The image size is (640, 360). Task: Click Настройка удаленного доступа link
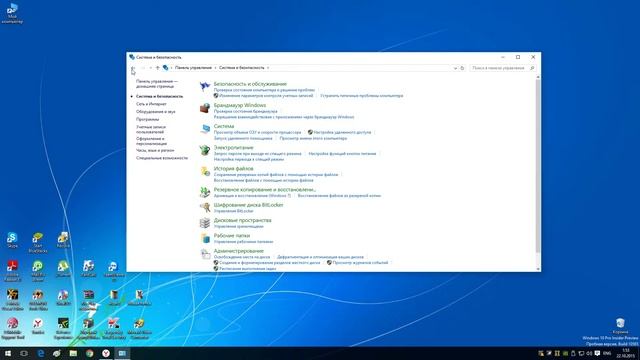coord(342,132)
